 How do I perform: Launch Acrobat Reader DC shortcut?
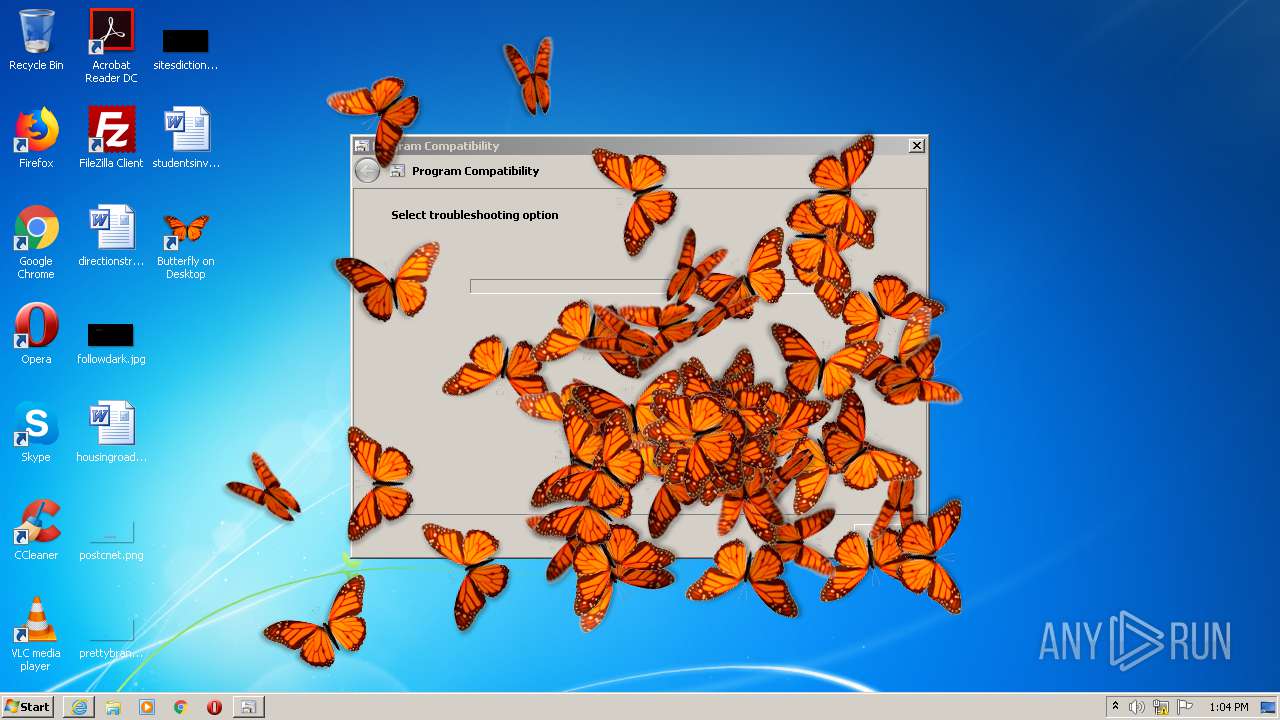(x=111, y=46)
